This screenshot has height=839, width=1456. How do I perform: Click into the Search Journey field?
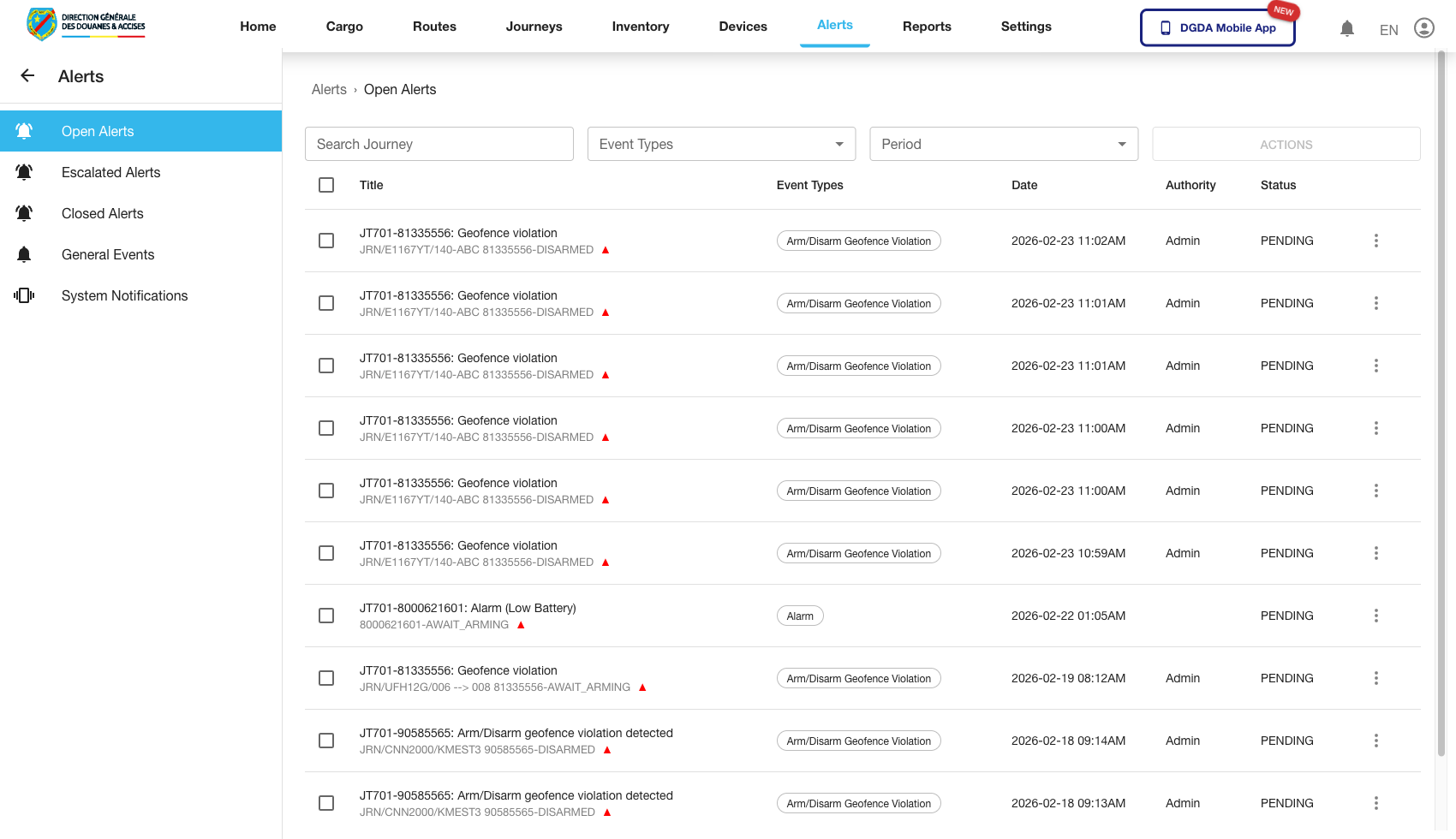439,144
